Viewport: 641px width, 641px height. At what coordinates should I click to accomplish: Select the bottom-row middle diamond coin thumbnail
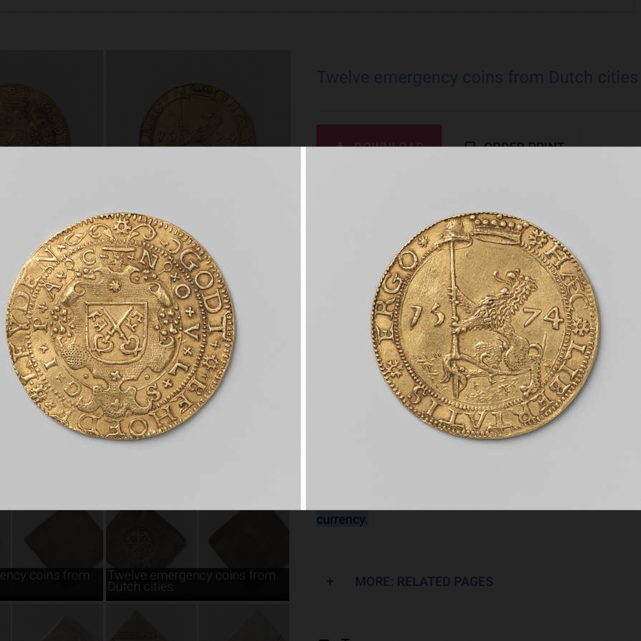[x=152, y=623]
